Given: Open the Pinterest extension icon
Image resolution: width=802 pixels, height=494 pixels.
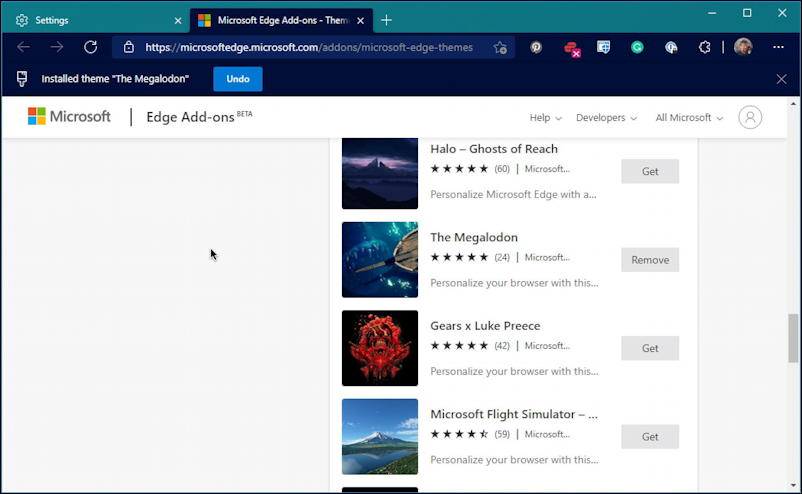Looking at the screenshot, I should (x=536, y=48).
